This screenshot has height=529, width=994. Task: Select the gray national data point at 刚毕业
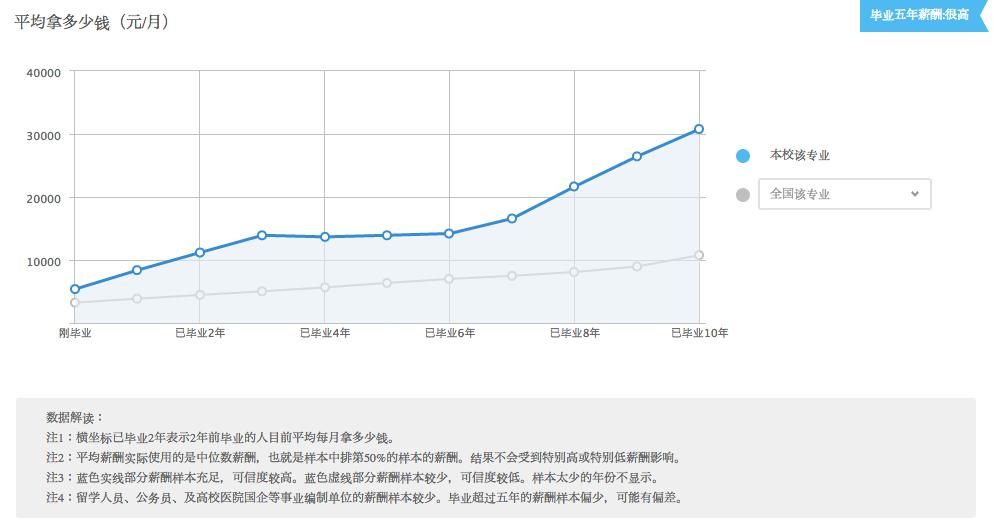75,303
